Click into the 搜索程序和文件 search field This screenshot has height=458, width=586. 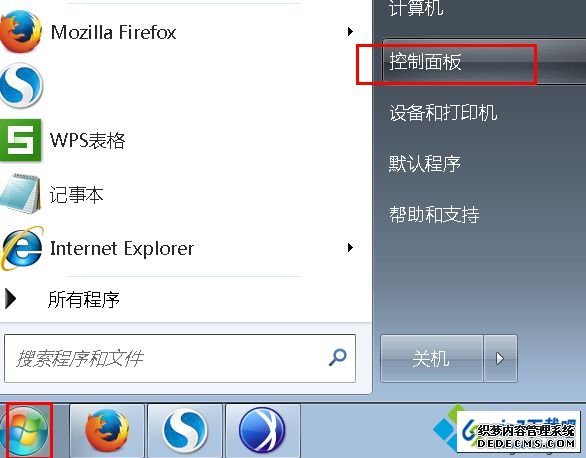pos(164,358)
